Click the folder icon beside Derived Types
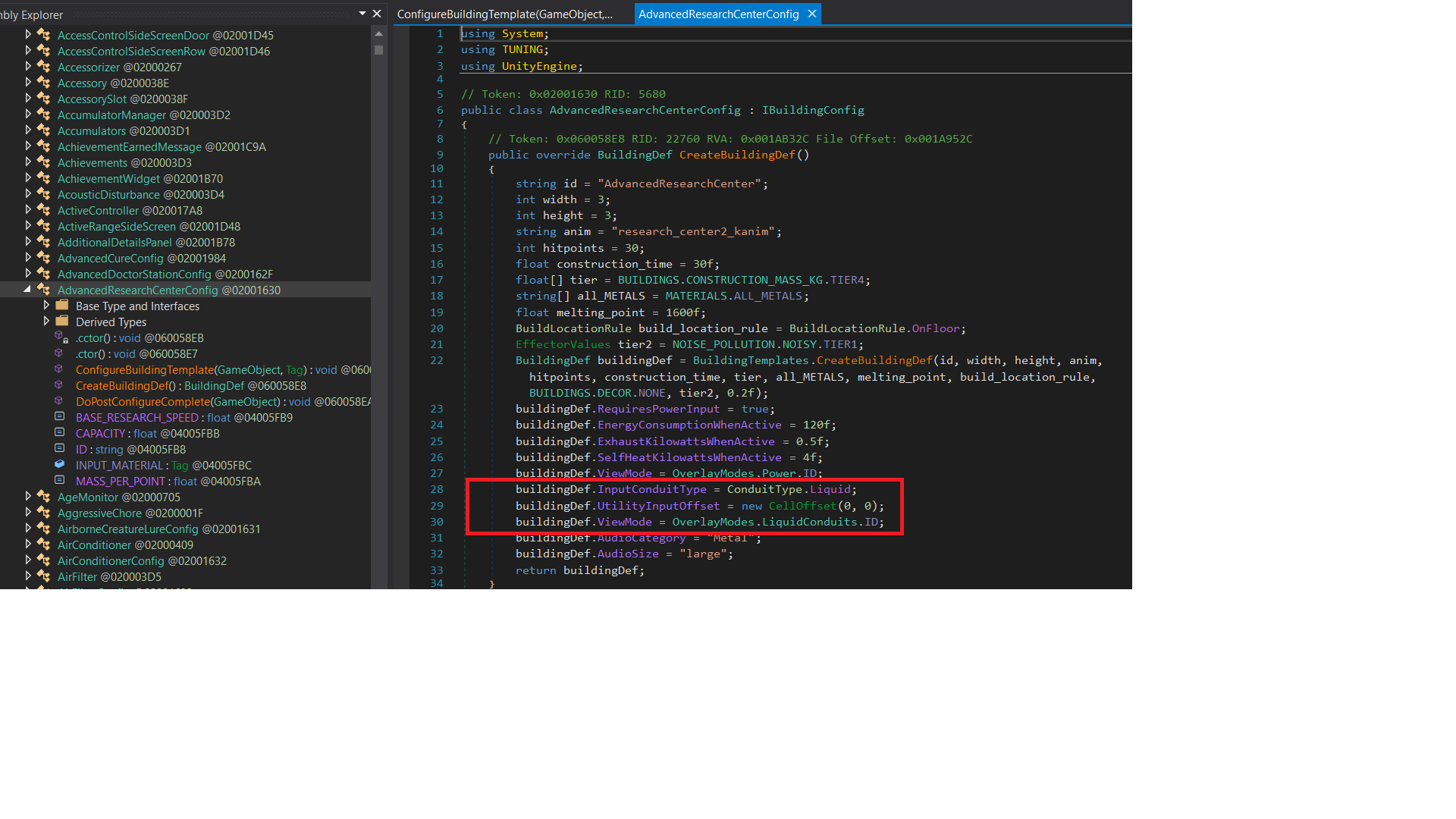Screen dimensions: 1456x819 point(62,322)
